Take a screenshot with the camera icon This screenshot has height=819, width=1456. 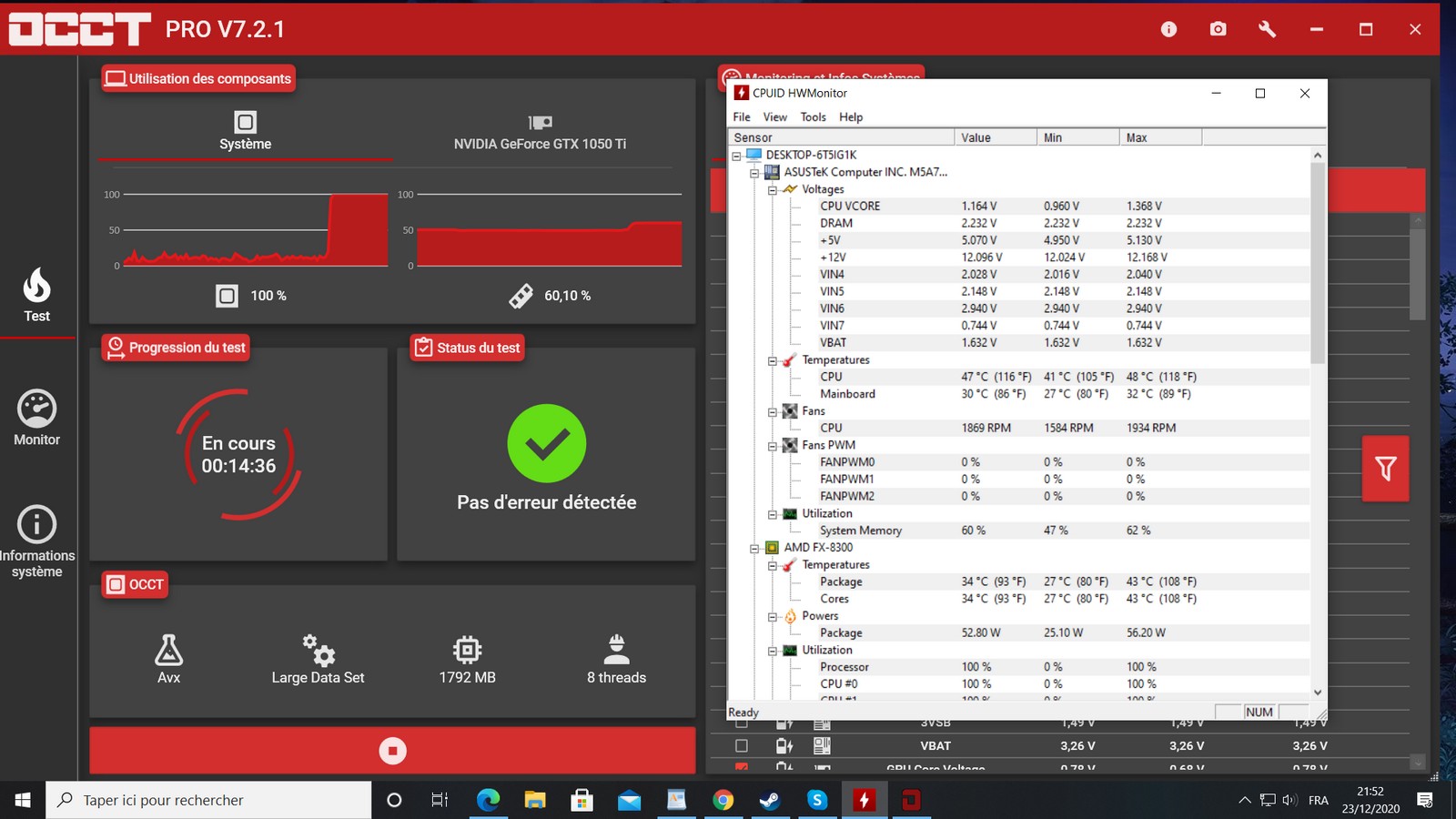(1218, 29)
